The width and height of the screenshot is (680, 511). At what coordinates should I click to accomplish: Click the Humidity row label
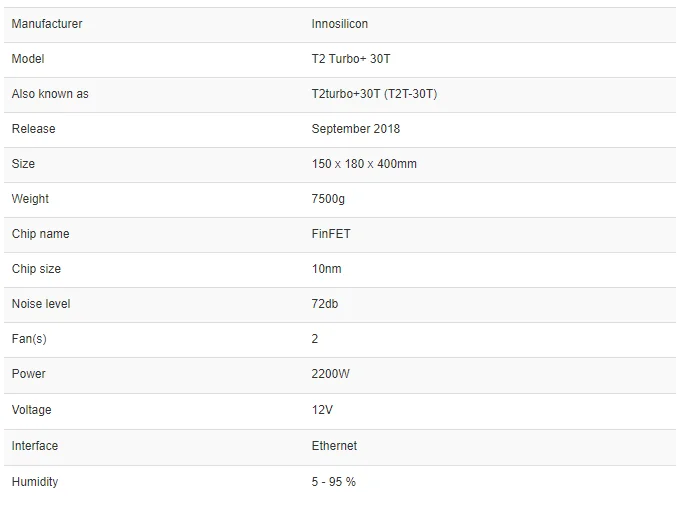point(35,482)
